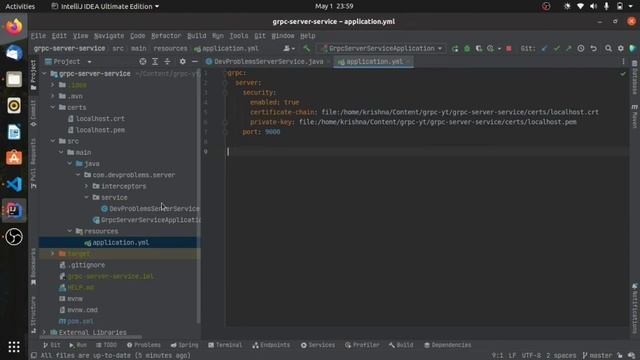Open the Spring tool window

coord(184,345)
